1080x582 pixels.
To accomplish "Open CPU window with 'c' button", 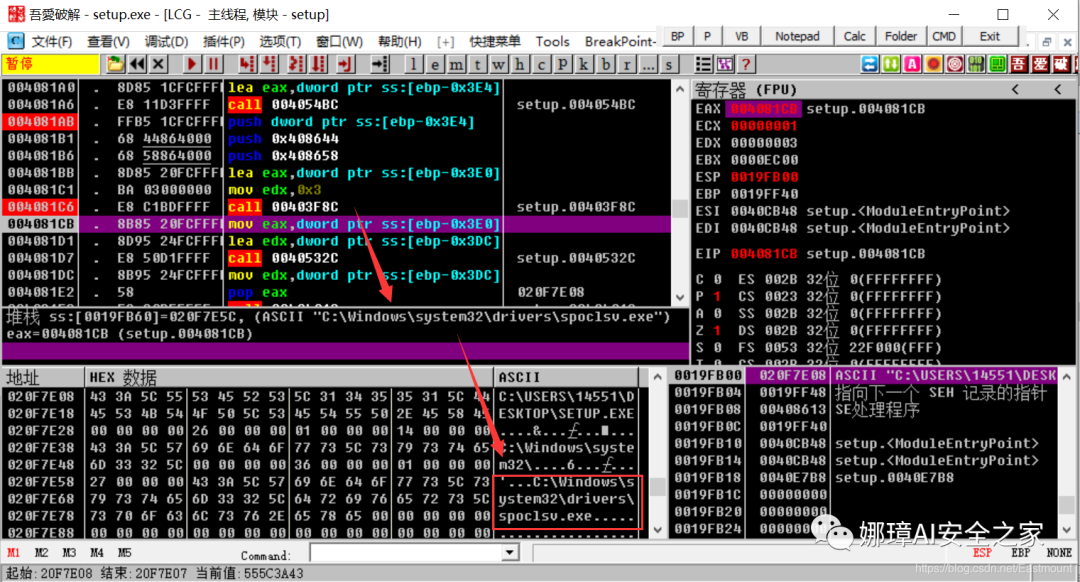I will 541,64.
